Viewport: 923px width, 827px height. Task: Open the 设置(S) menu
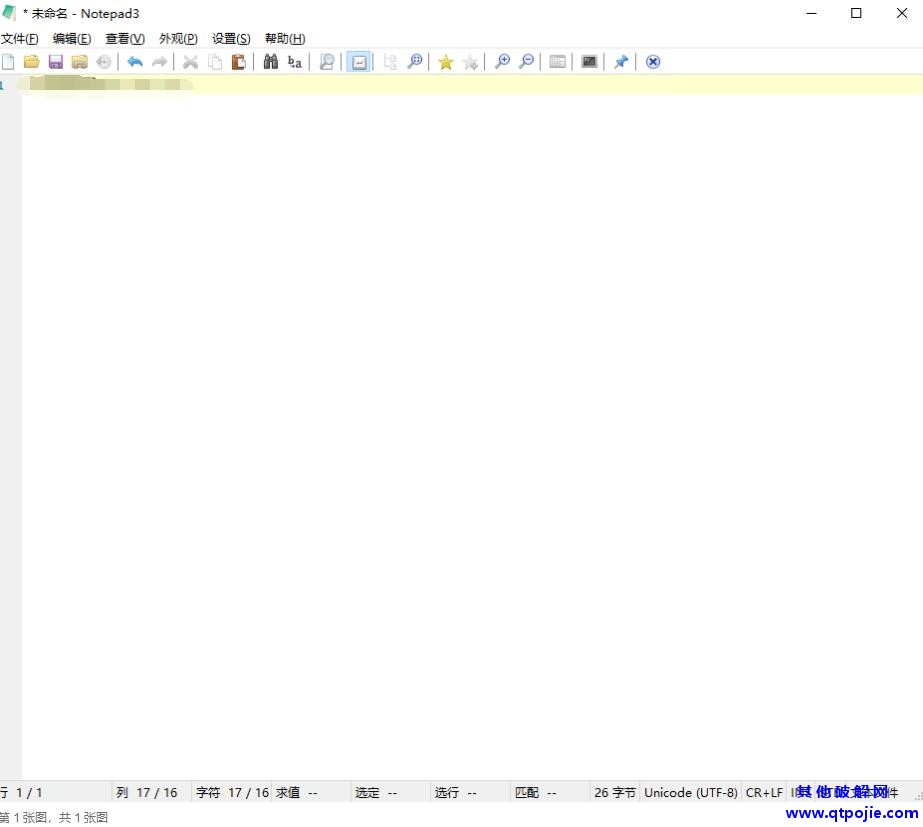[x=231, y=39]
